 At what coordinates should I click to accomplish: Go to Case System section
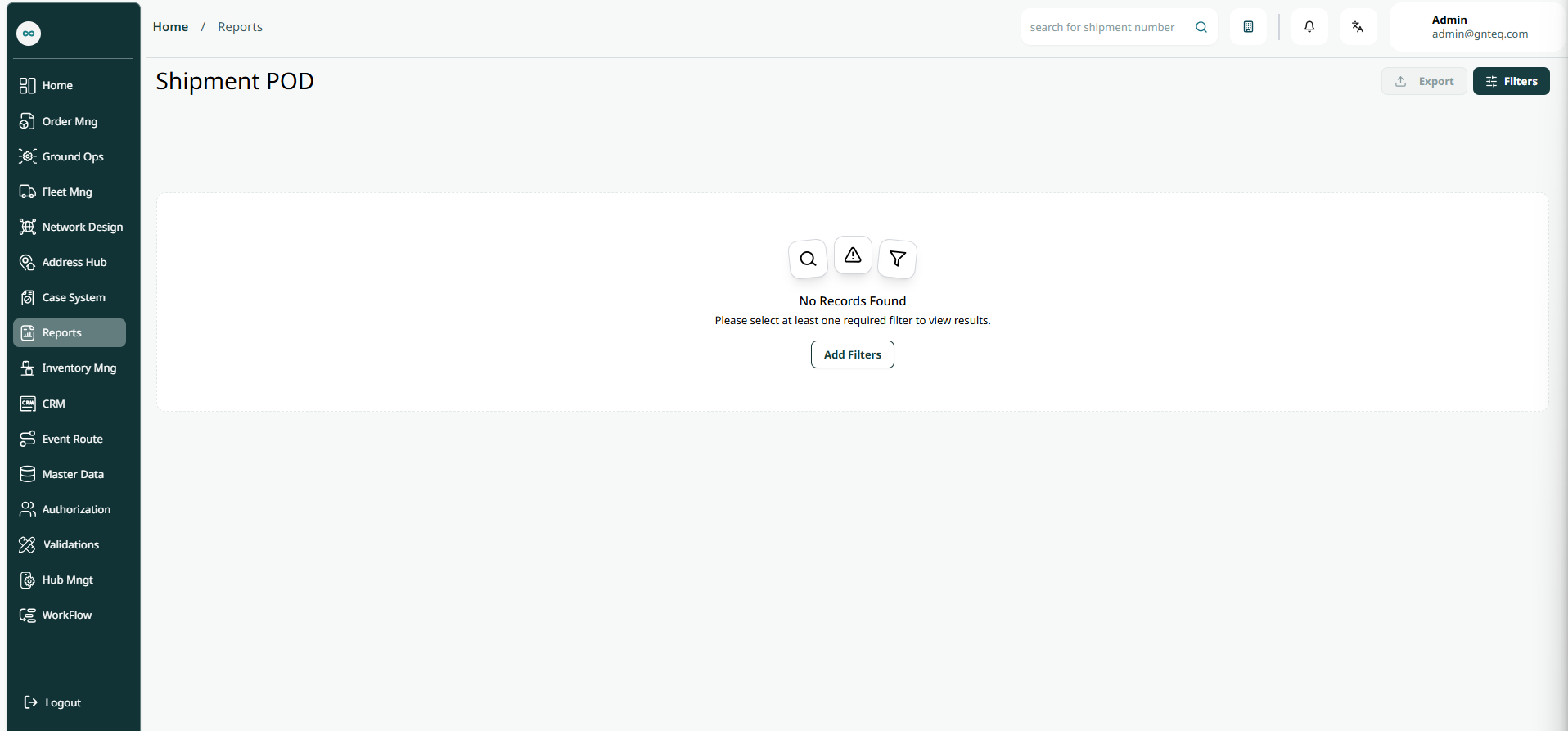[74, 298]
